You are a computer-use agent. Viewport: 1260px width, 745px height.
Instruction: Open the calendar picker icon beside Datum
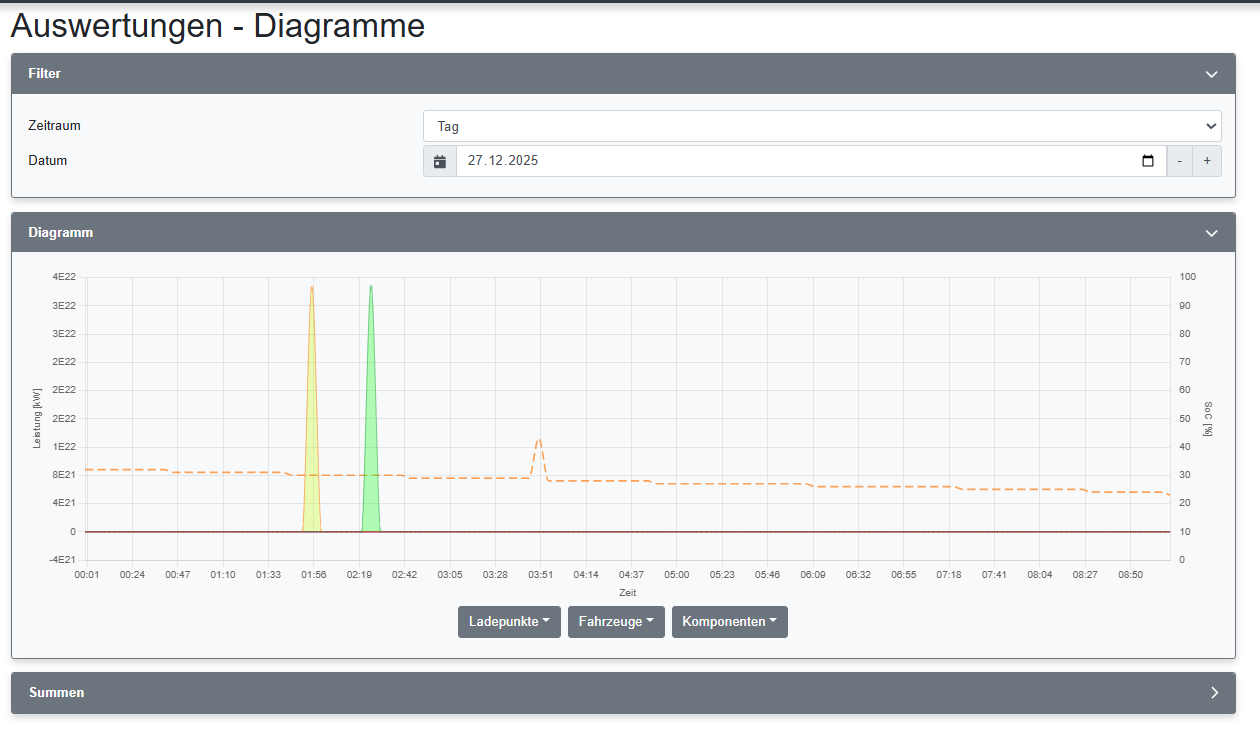[x=439, y=160]
